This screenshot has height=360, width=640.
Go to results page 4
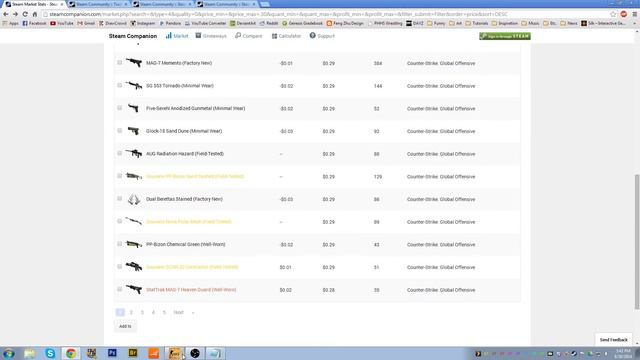pos(153,312)
